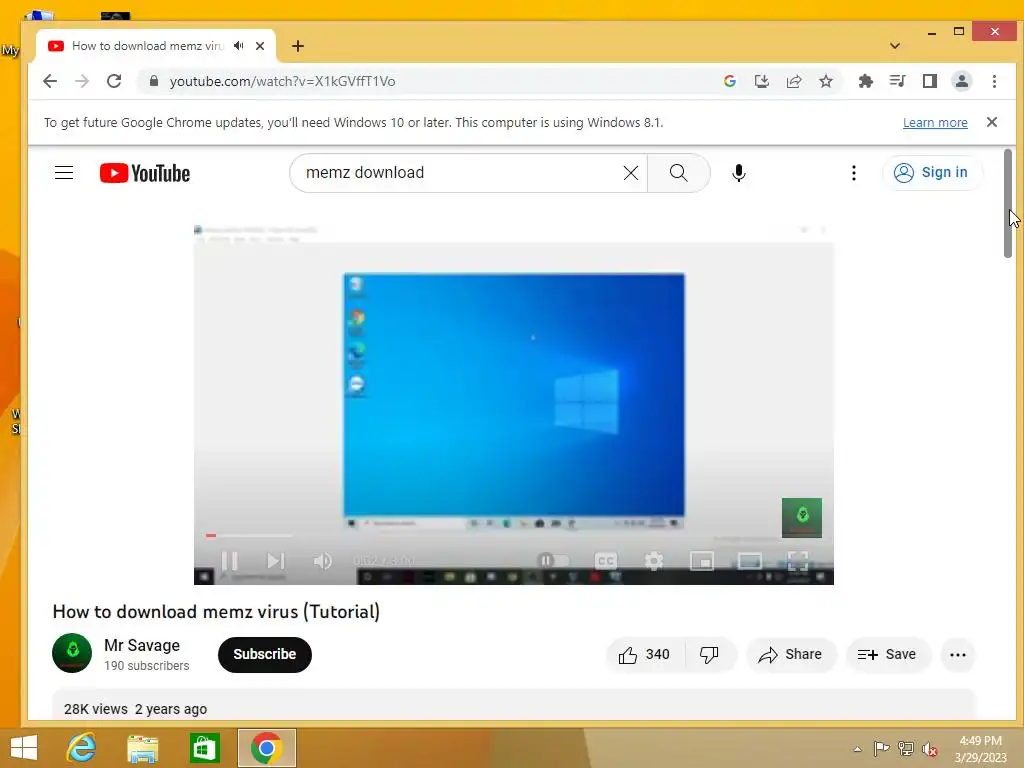Open video player settings gear

tap(654, 561)
